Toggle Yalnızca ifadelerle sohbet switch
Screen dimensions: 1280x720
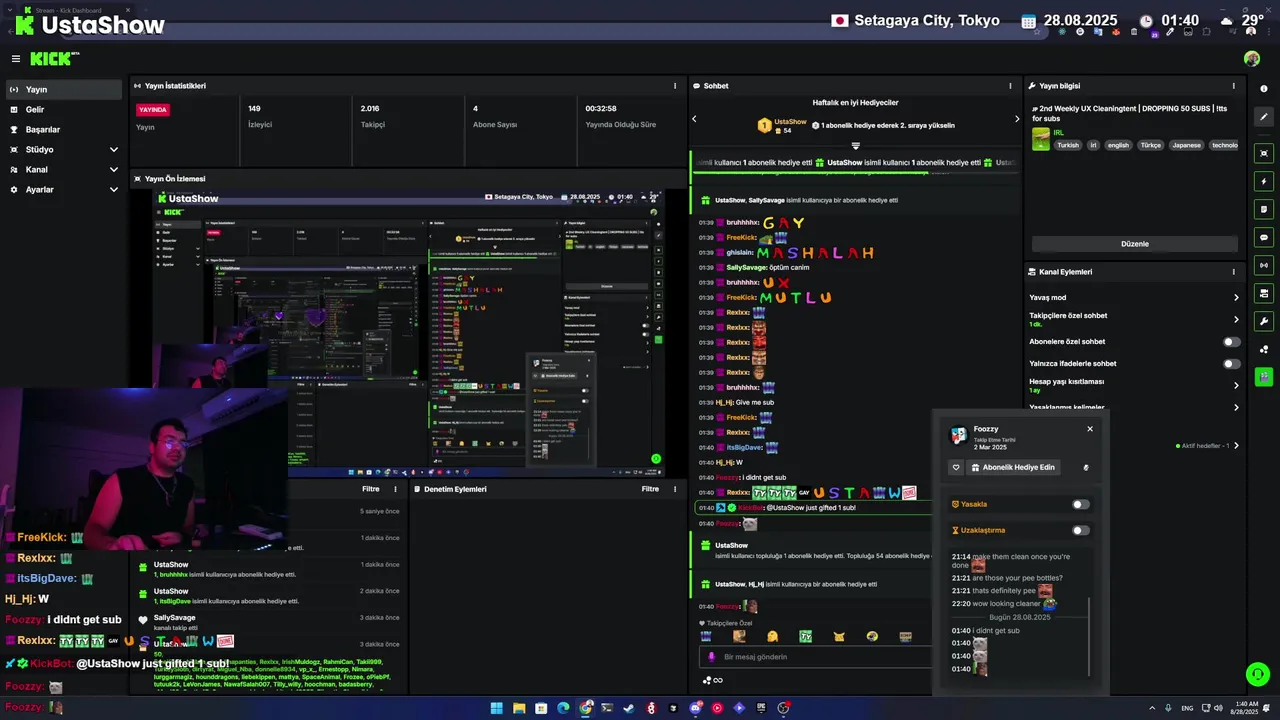point(1232,364)
